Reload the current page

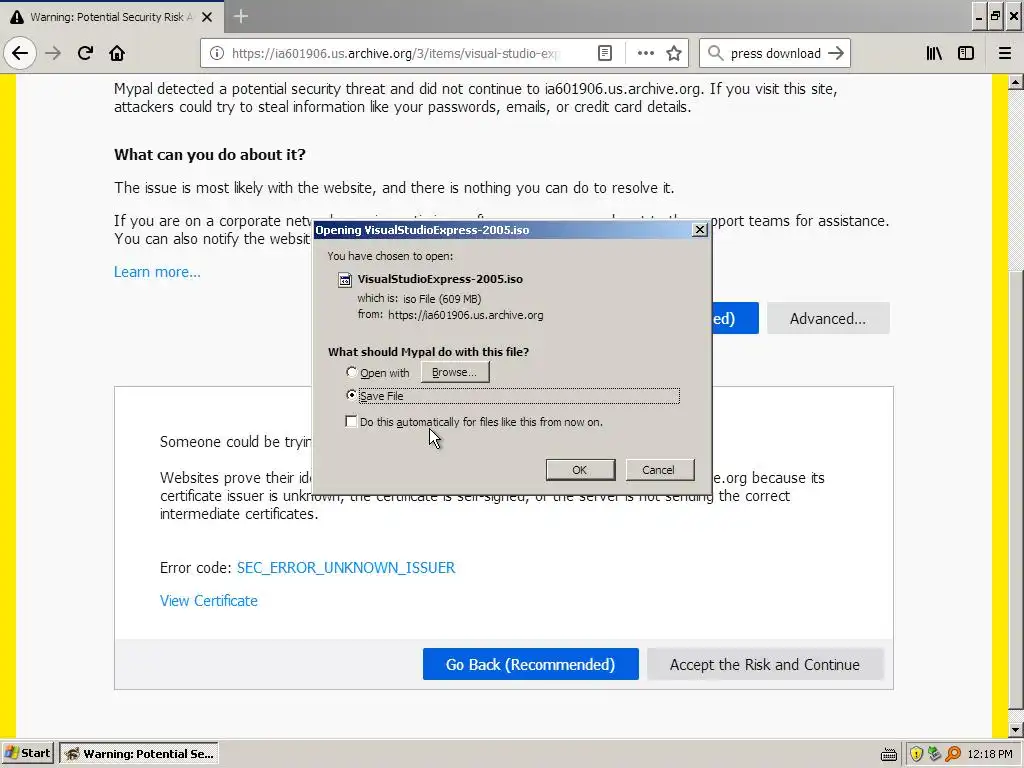click(x=85, y=53)
